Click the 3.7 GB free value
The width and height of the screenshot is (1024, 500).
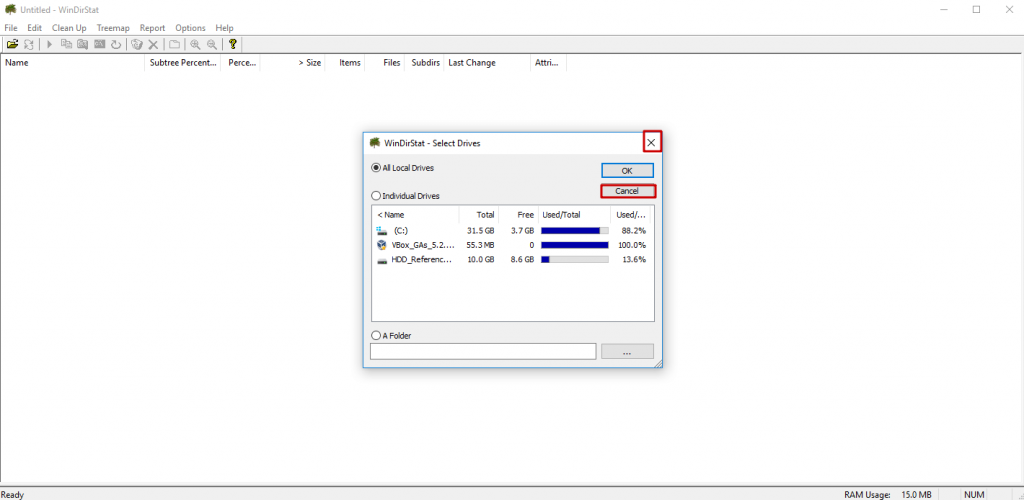click(522, 230)
